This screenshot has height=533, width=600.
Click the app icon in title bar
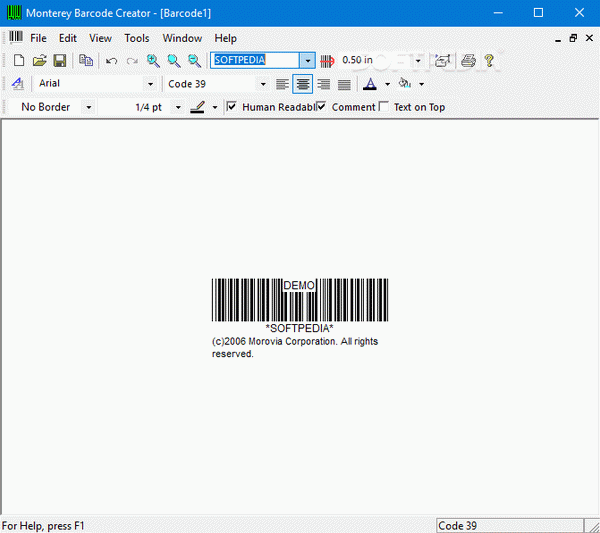pos(14,13)
